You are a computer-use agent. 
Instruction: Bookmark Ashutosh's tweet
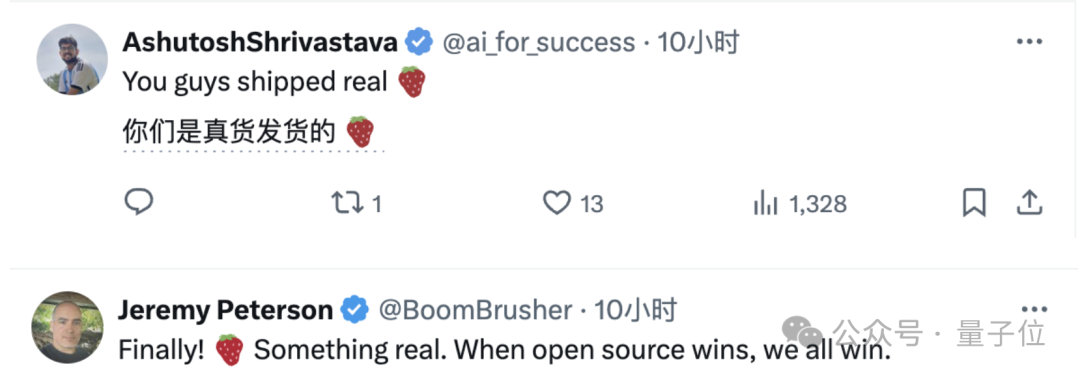point(974,203)
